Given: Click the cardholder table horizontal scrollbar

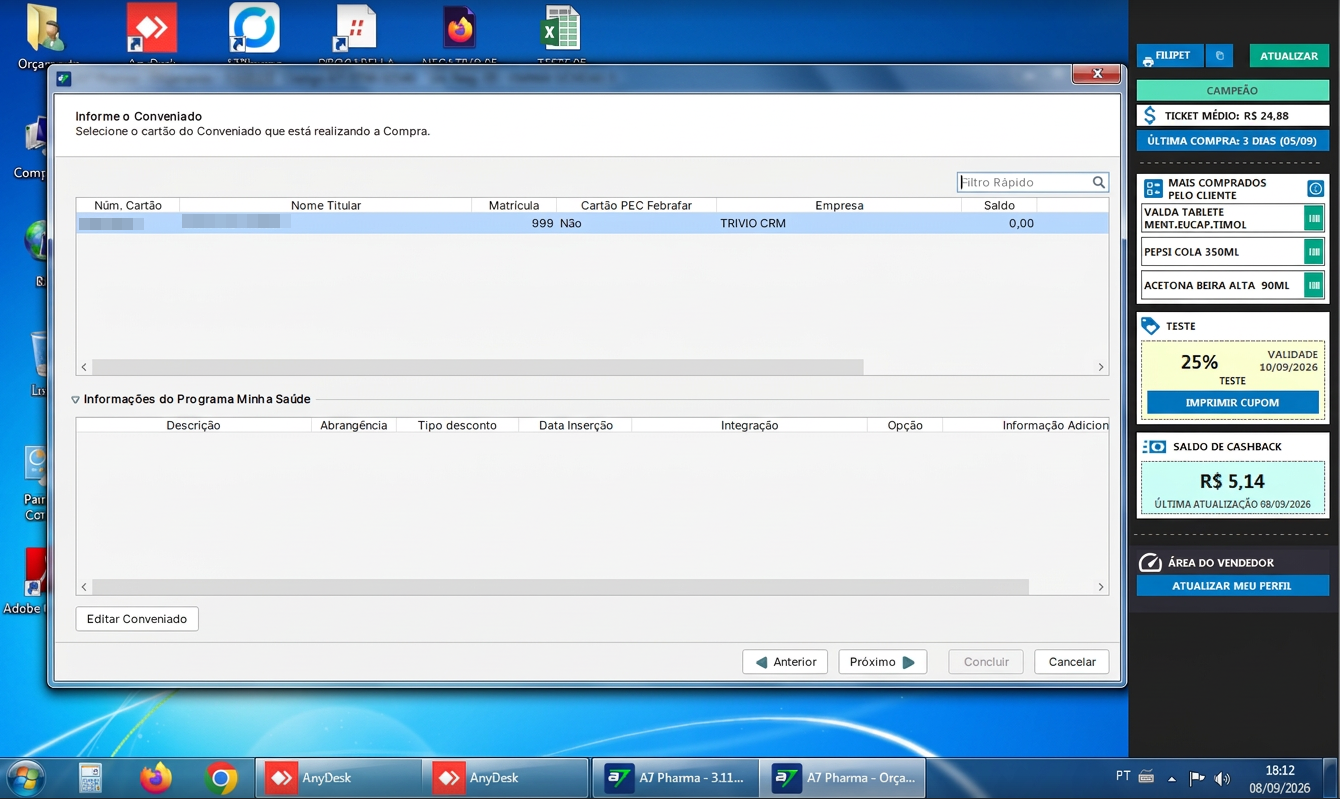Looking at the screenshot, I should [x=478, y=367].
